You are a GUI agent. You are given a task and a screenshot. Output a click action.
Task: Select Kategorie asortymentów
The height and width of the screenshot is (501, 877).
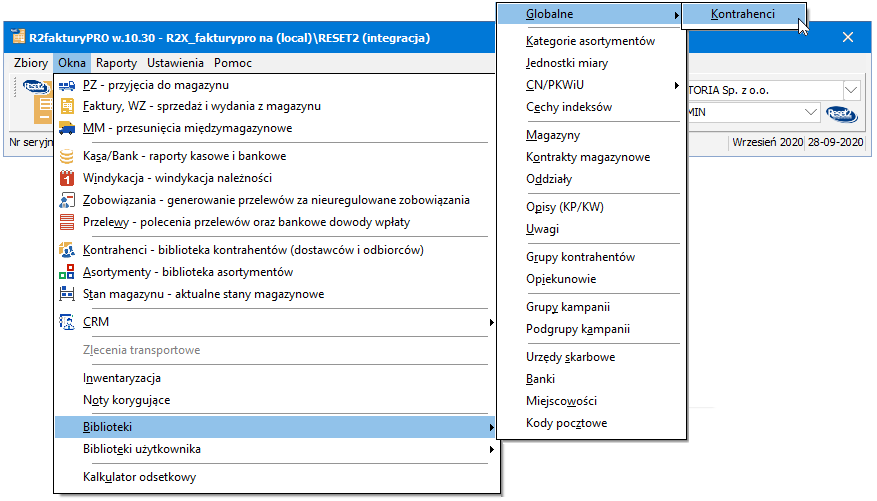[x=590, y=41]
